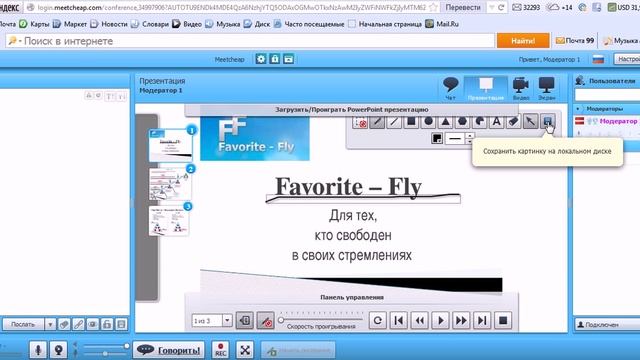This screenshot has height=360, width=640.
Task: Open the Видео panel tab
Action: [x=521, y=88]
